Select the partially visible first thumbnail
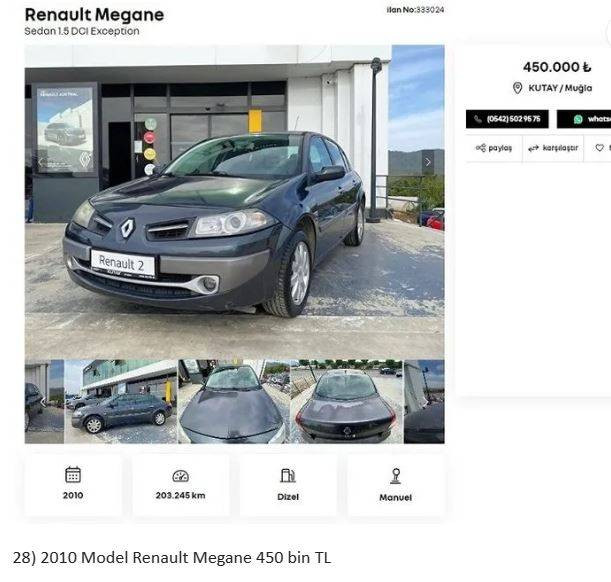 point(44,402)
